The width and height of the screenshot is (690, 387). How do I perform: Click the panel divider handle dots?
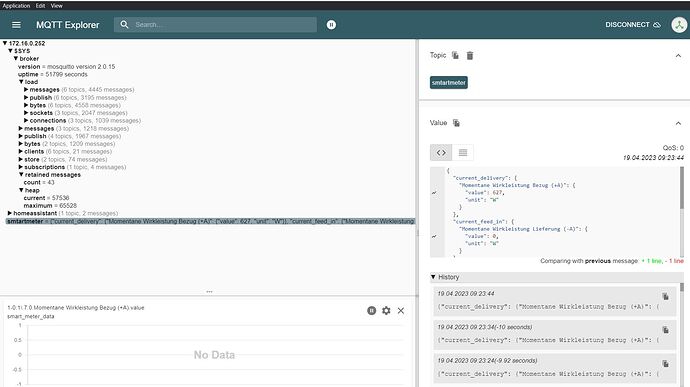(209, 291)
